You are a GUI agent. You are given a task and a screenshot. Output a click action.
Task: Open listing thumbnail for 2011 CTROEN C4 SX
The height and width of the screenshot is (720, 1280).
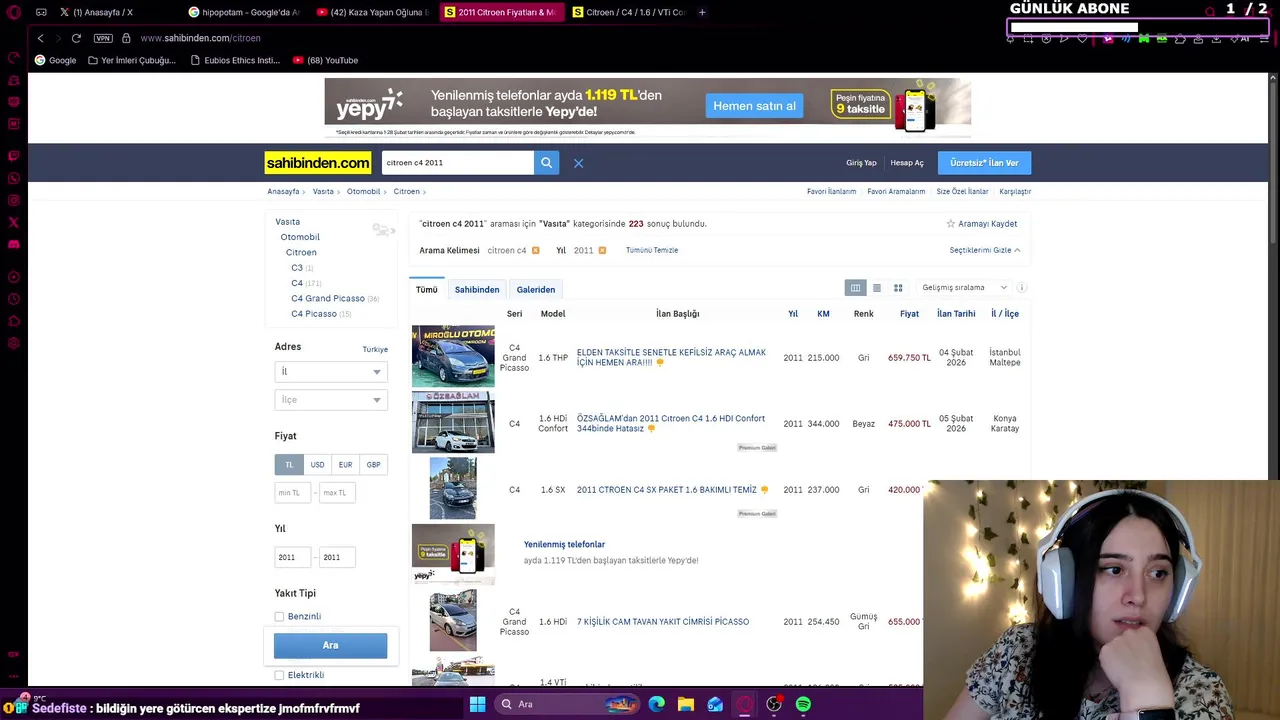click(x=453, y=489)
